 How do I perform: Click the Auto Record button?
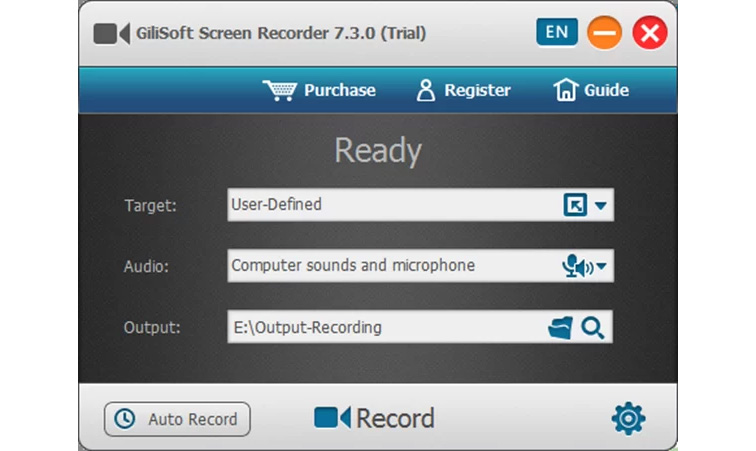click(177, 419)
